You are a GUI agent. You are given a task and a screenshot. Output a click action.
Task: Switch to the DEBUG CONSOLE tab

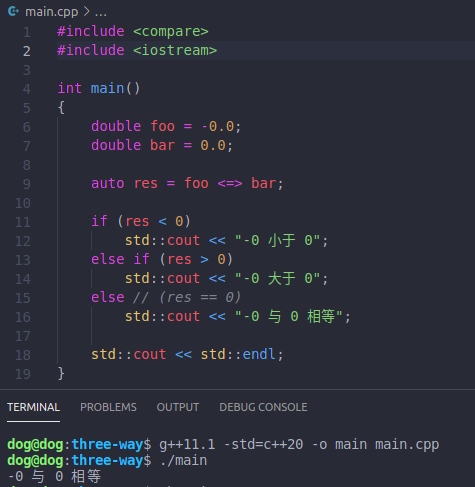click(263, 407)
